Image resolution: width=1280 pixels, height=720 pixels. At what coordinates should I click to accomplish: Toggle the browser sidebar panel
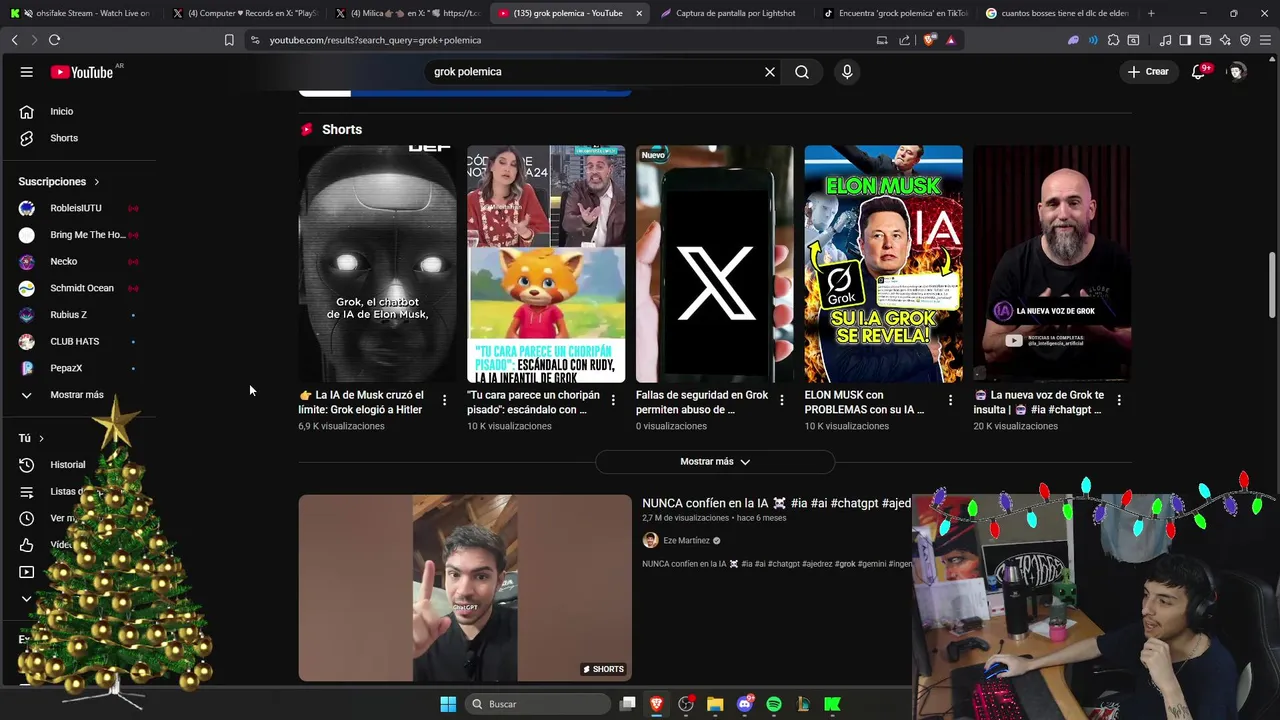pos(1185,40)
